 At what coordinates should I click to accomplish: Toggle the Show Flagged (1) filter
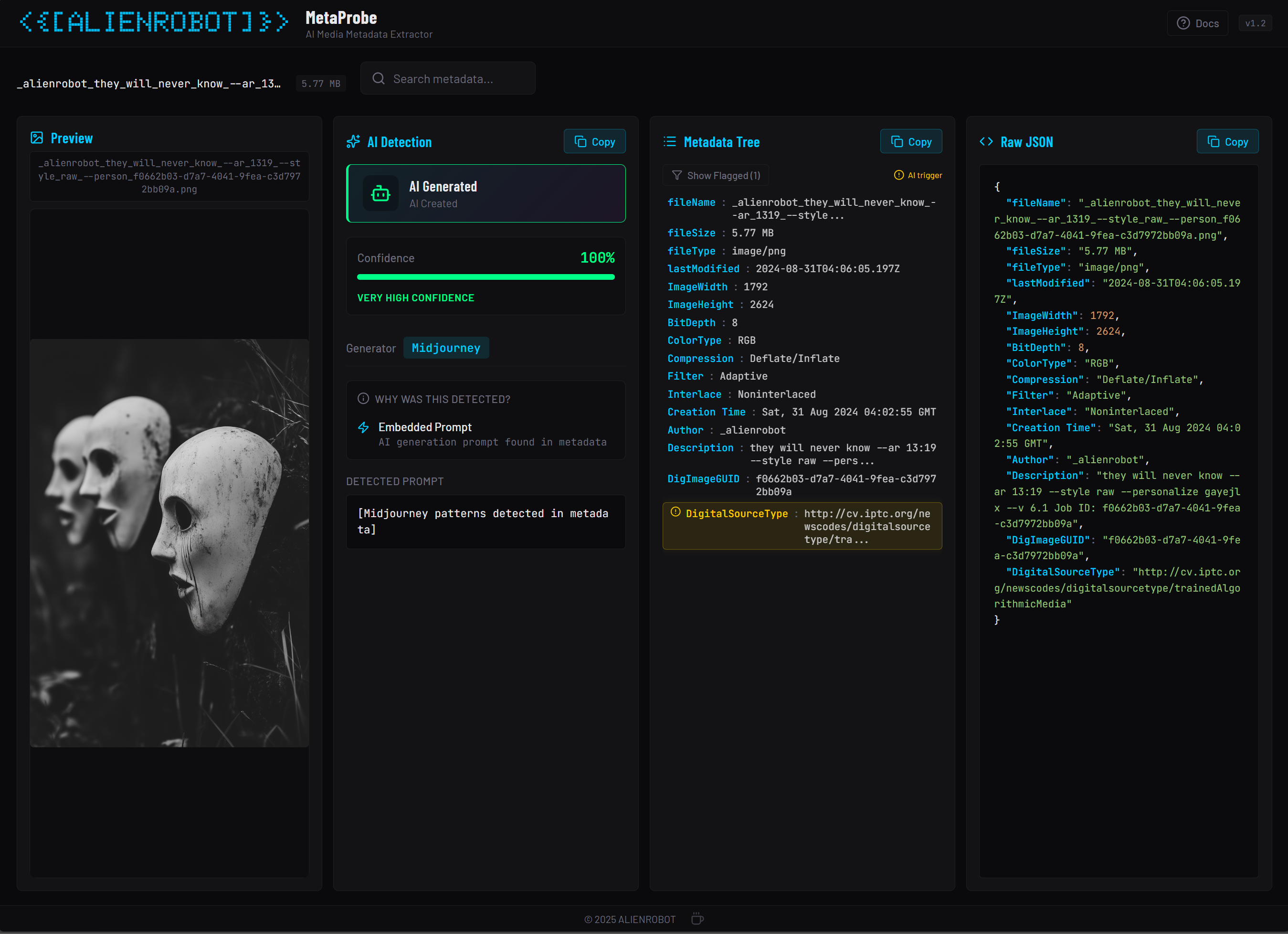(x=716, y=176)
